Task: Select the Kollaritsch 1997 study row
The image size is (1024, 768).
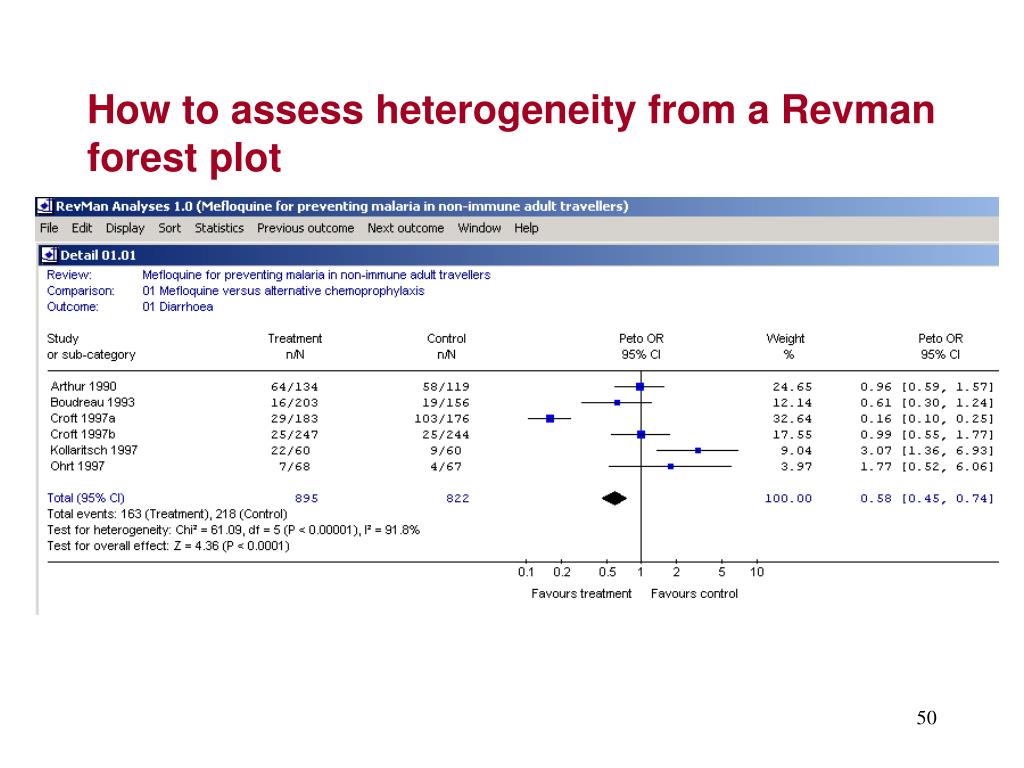Action: [x=522, y=451]
